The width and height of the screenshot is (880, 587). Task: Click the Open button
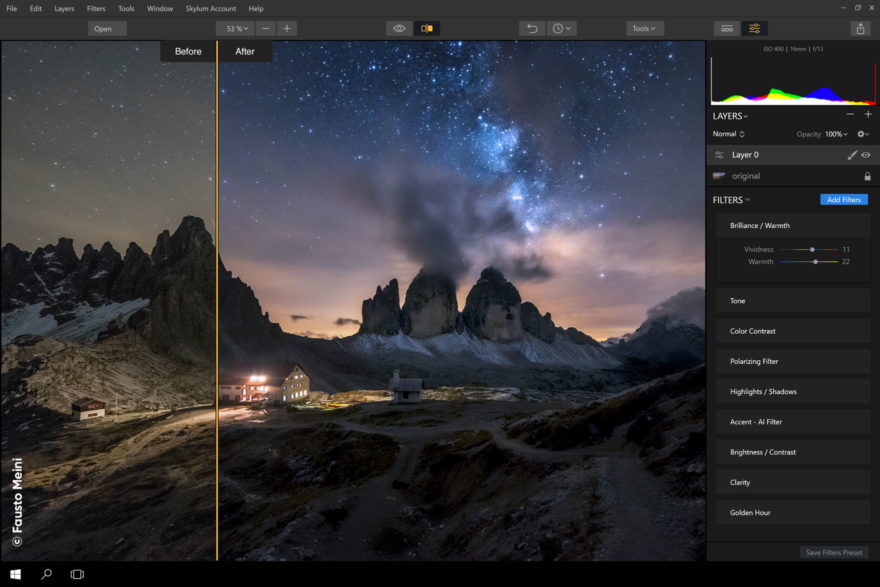tap(103, 28)
